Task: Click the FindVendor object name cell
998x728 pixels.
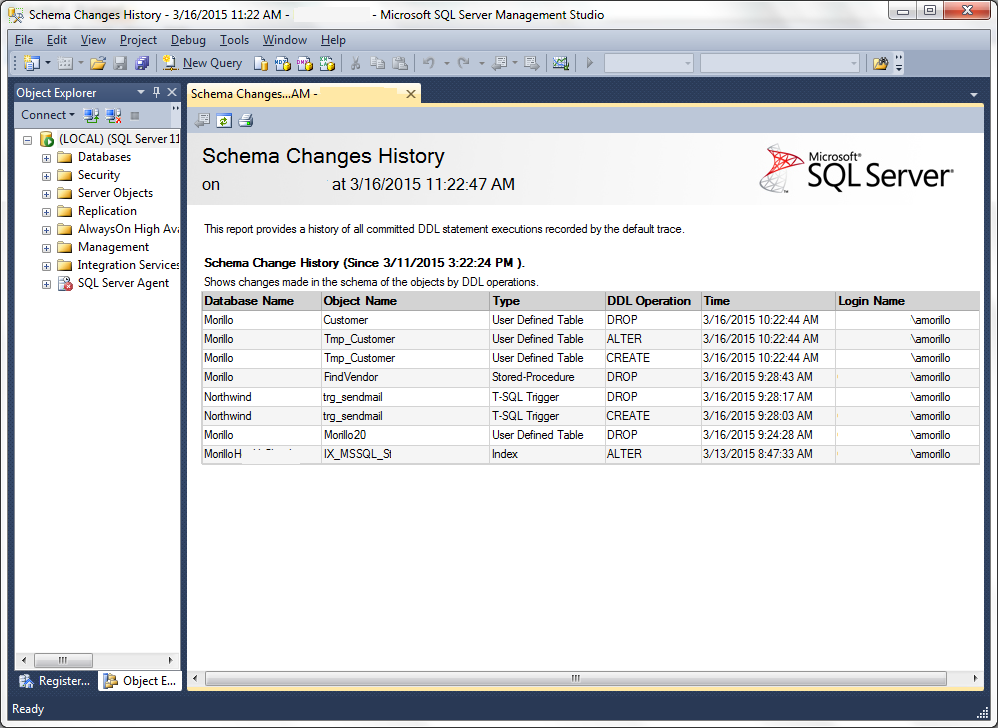Action: (405, 377)
